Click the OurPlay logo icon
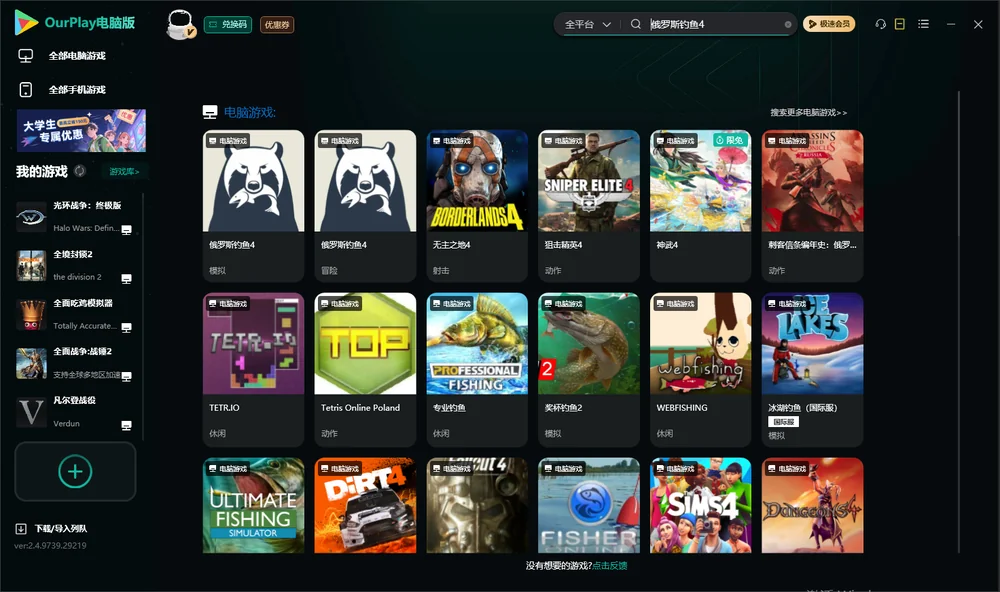The height and width of the screenshot is (592, 1000). coord(26,23)
